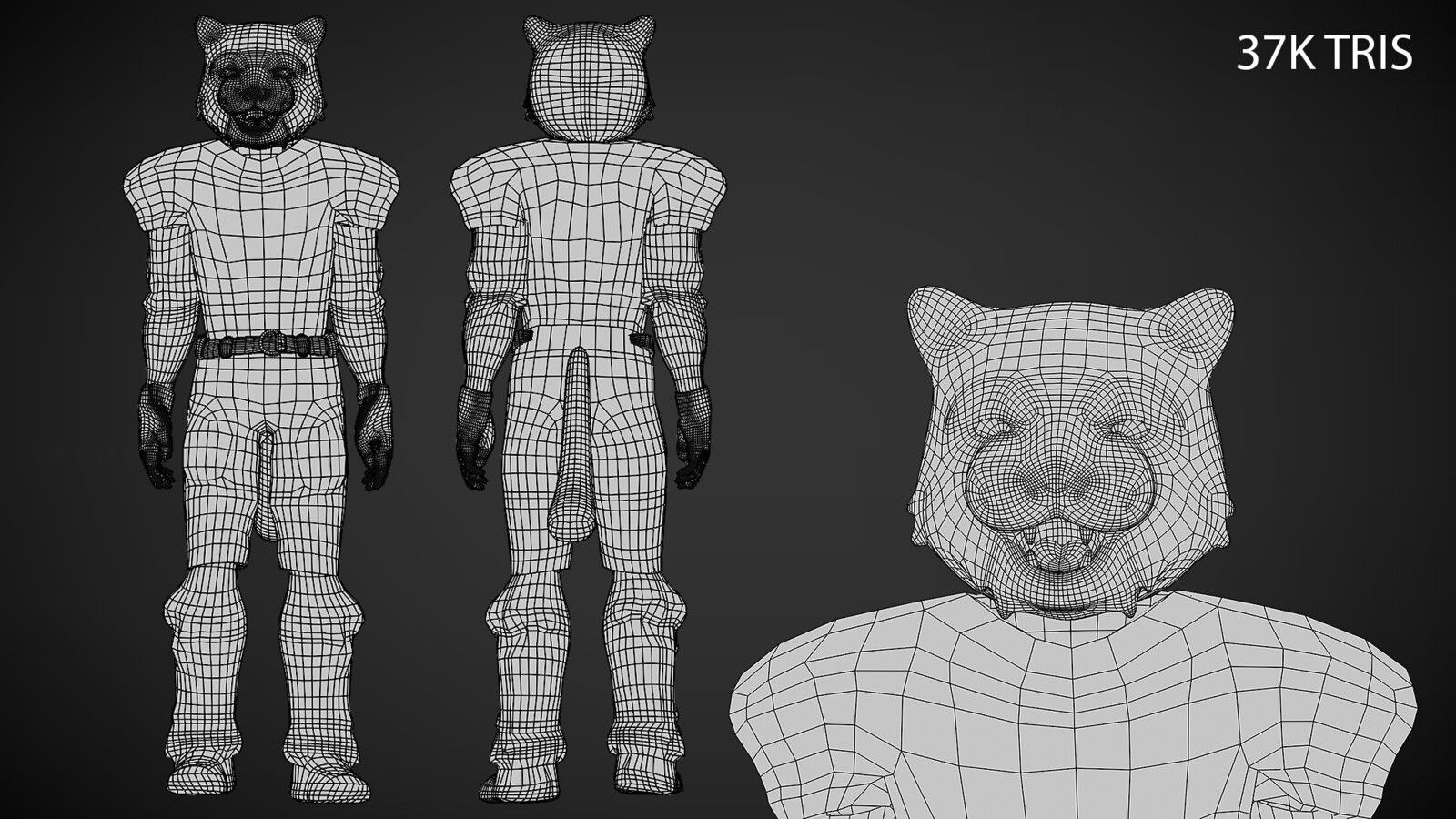Click the center back panel of rear-view jersey

(x=587, y=237)
